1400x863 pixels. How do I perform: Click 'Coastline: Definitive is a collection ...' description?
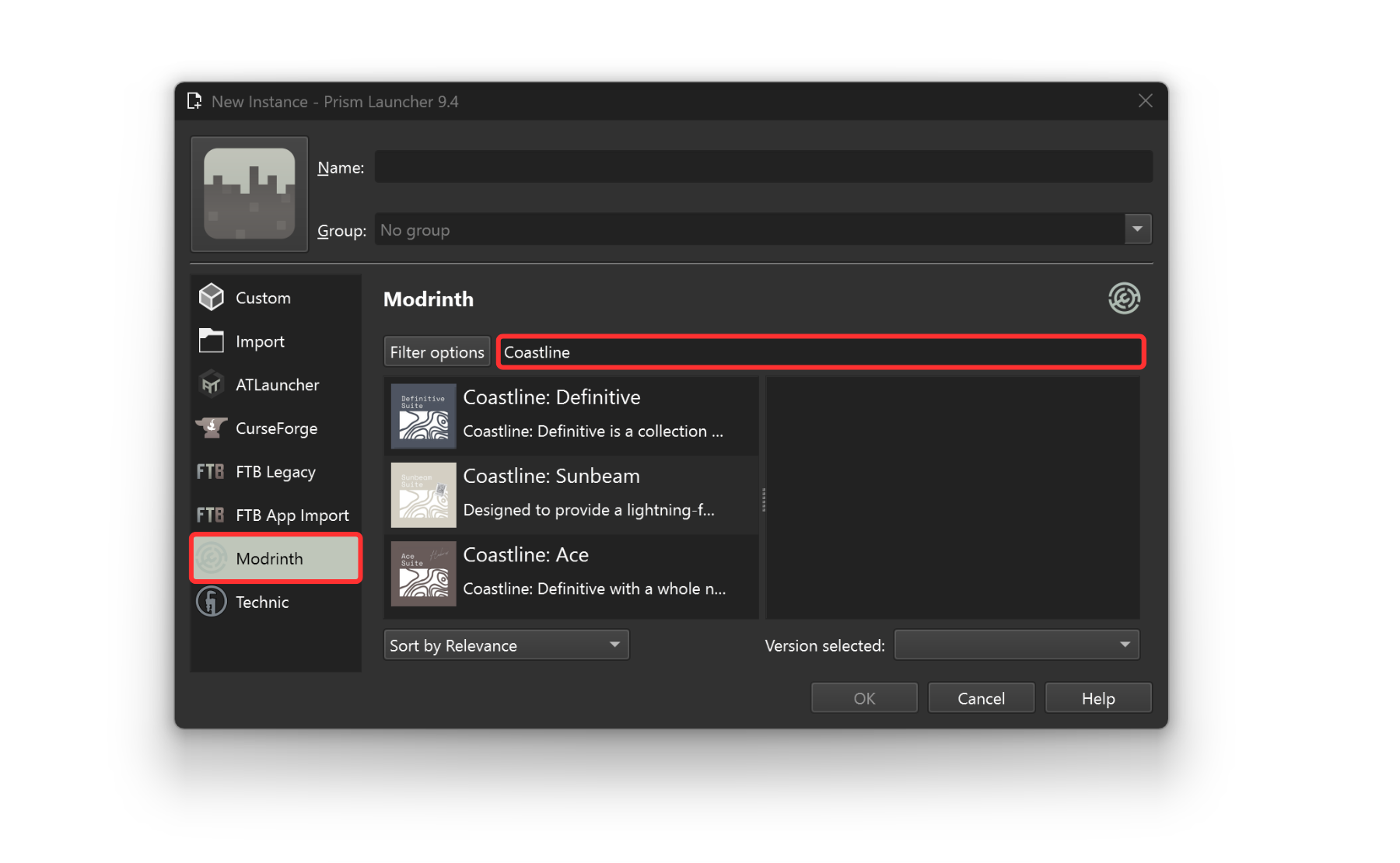593,432
